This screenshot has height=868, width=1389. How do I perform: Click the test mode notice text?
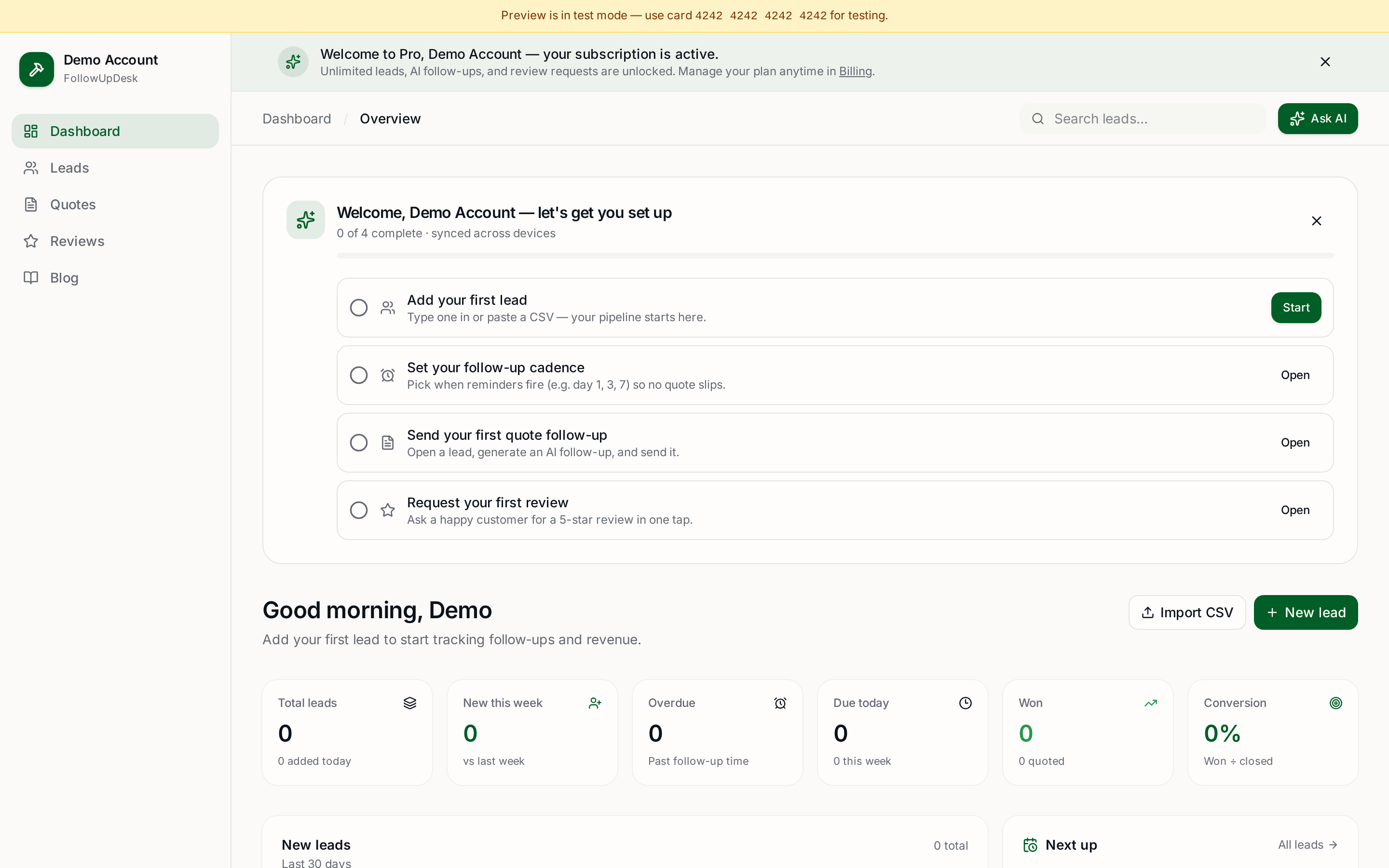pyautogui.click(x=694, y=15)
